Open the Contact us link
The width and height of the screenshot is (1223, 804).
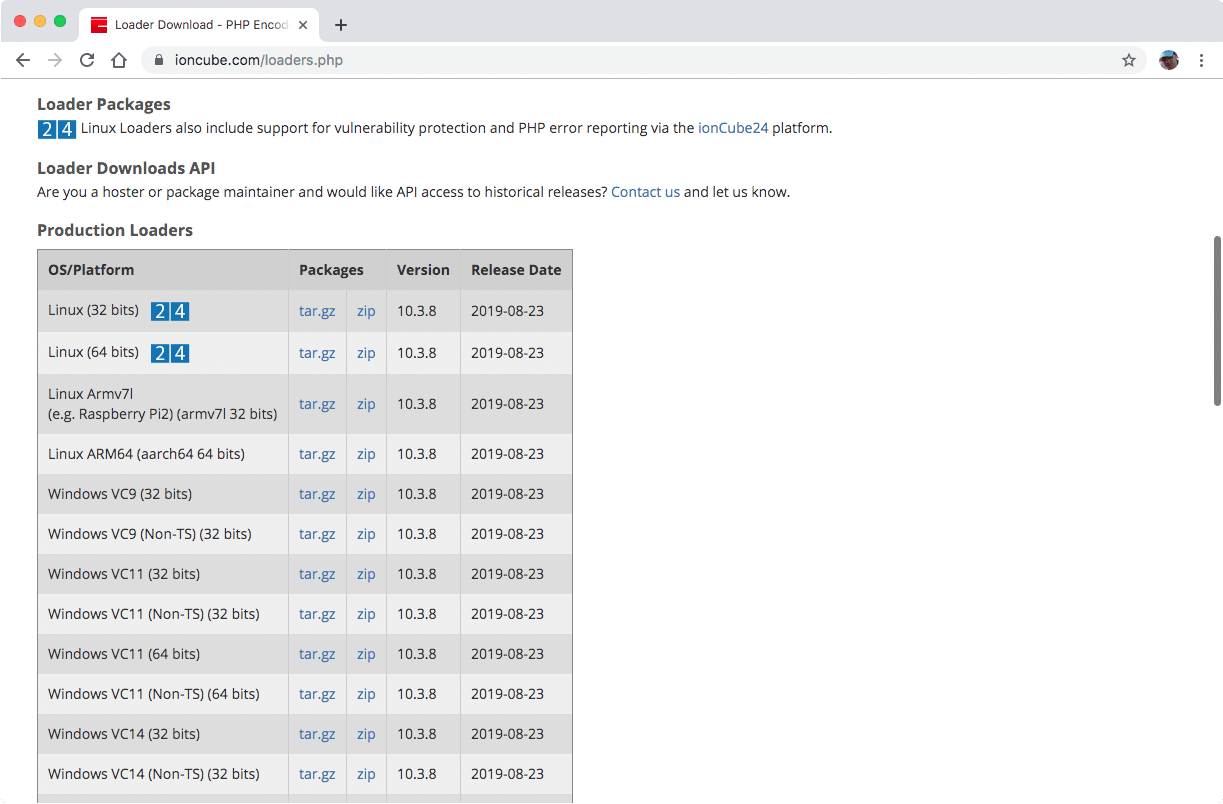click(x=645, y=191)
